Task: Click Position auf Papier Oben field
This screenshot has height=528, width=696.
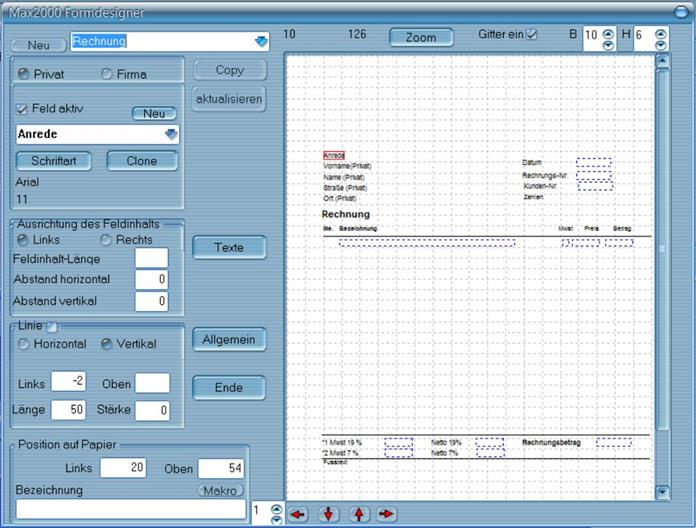Action: tap(221, 469)
